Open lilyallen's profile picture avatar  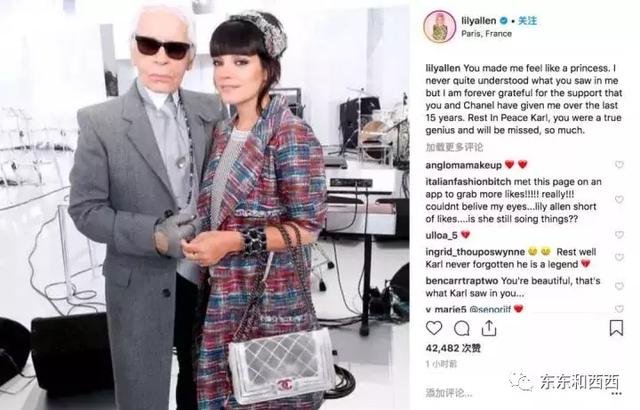click(x=440, y=27)
